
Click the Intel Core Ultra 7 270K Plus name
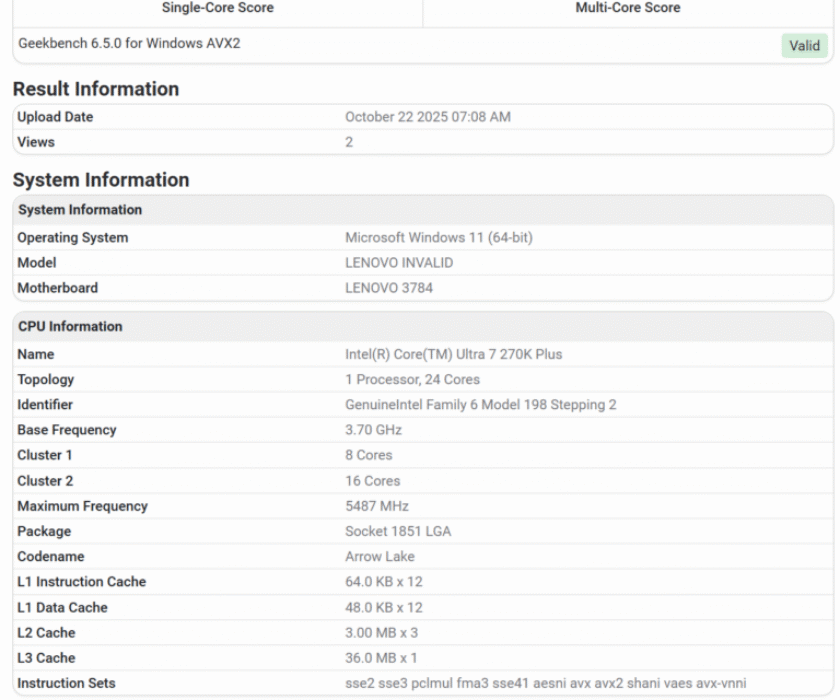tap(455, 354)
